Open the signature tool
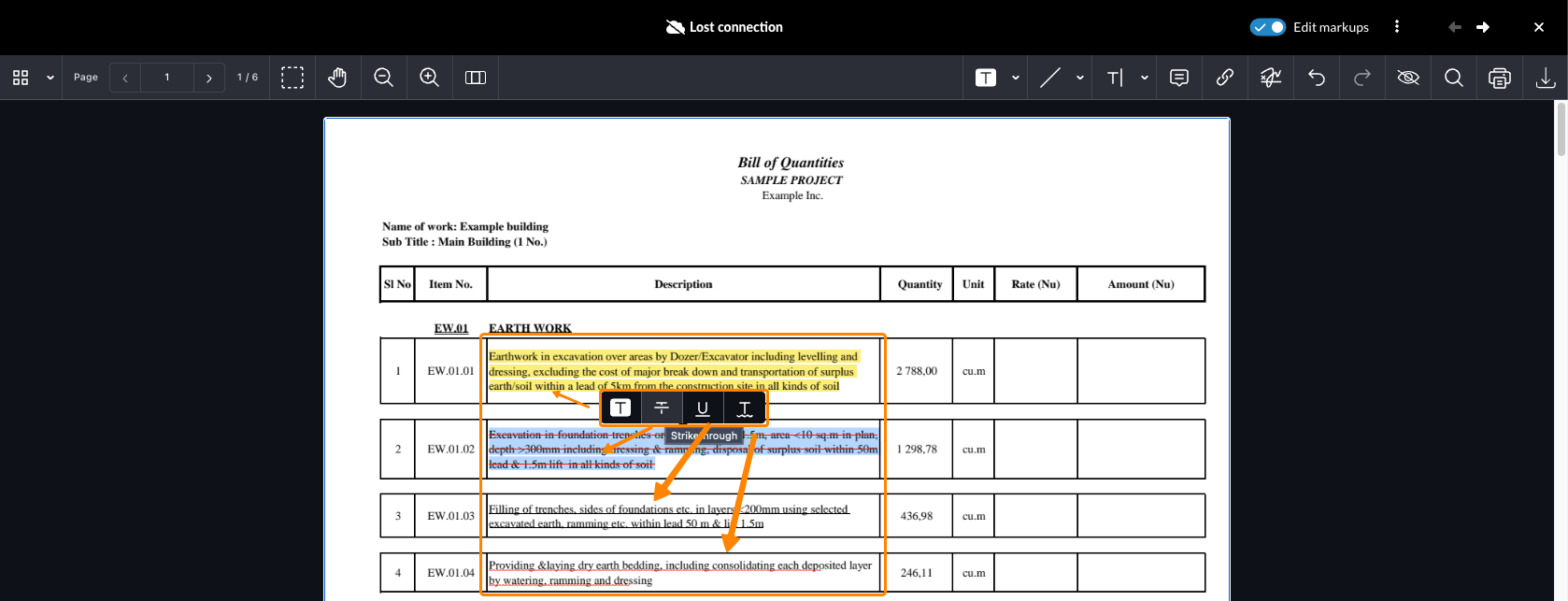Viewport: 1568px width, 601px height. click(x=1271, y=78)
